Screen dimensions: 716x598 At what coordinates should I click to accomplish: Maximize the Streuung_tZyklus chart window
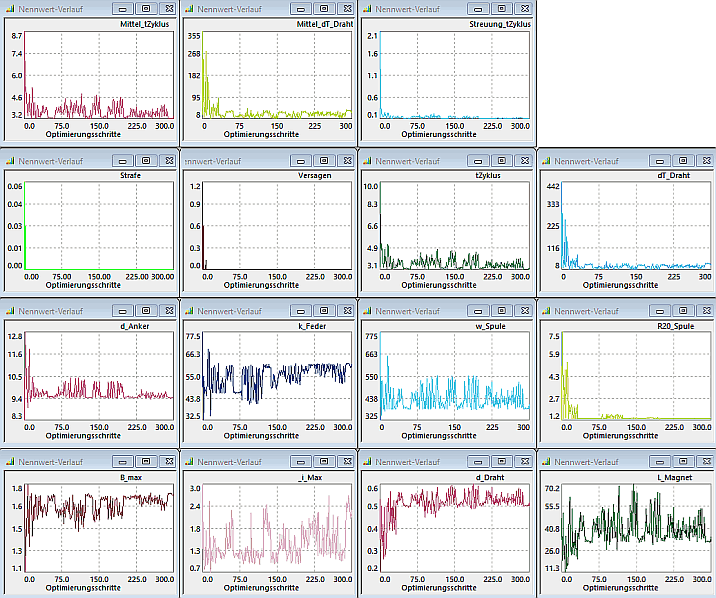click(501, 9)
